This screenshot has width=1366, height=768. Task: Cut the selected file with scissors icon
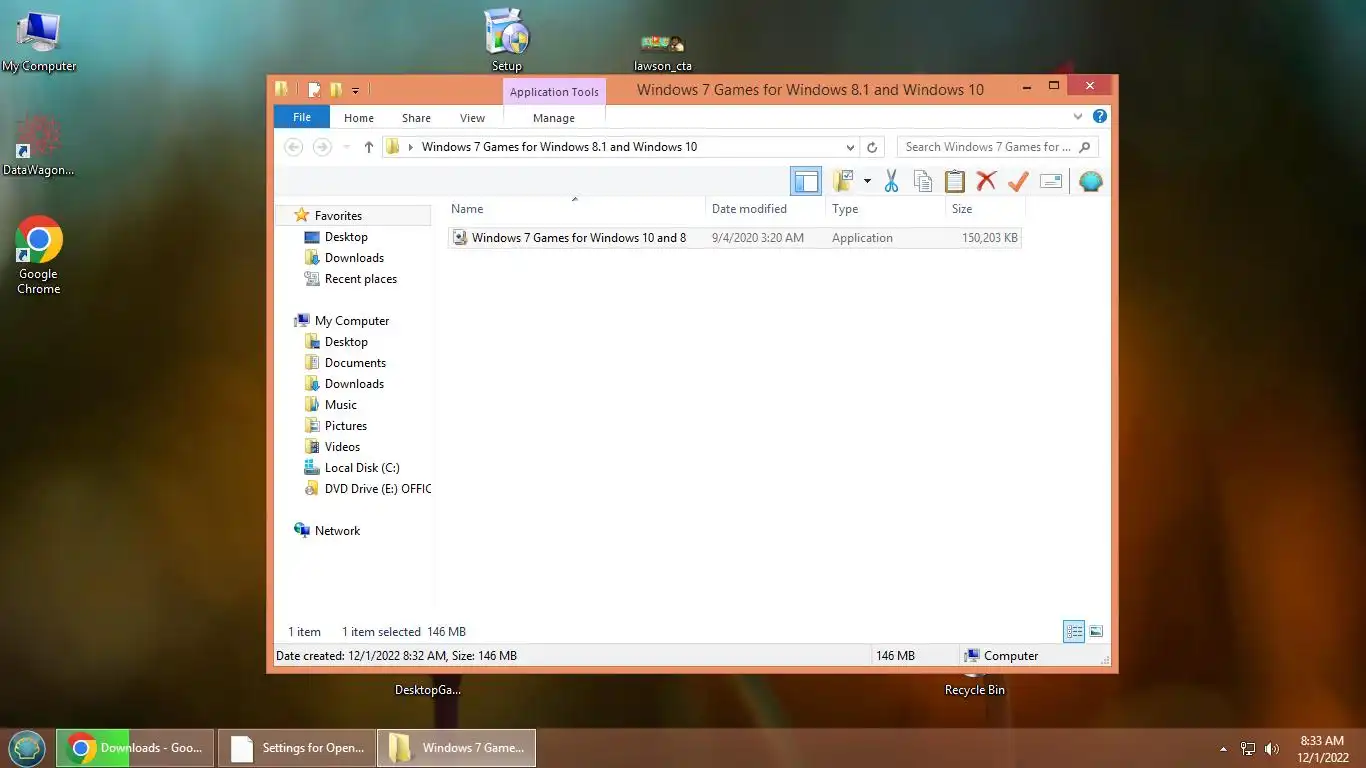point(891,181)
